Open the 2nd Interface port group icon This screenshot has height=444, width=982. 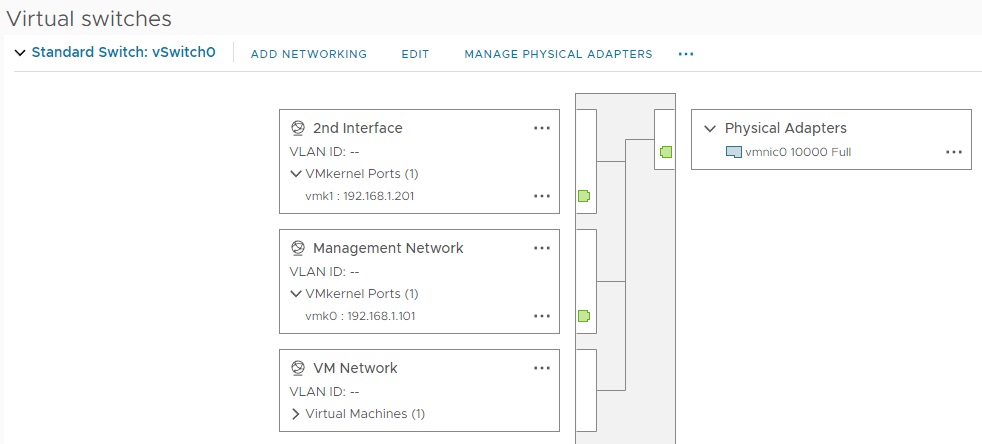coord(297,128)
